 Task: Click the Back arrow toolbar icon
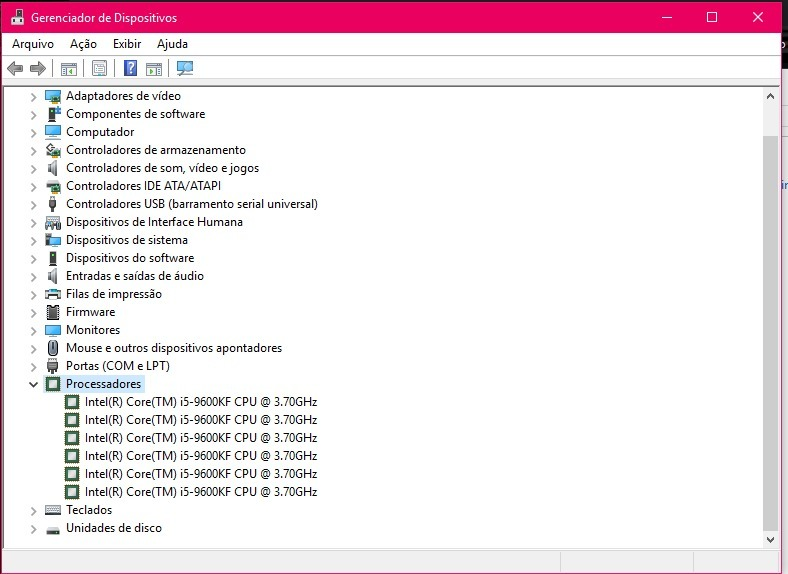[15, 68]
